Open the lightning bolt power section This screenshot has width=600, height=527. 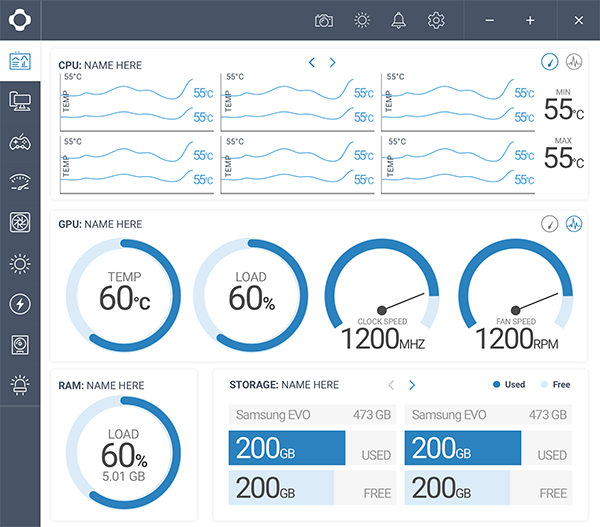click(x=20, y=304)
